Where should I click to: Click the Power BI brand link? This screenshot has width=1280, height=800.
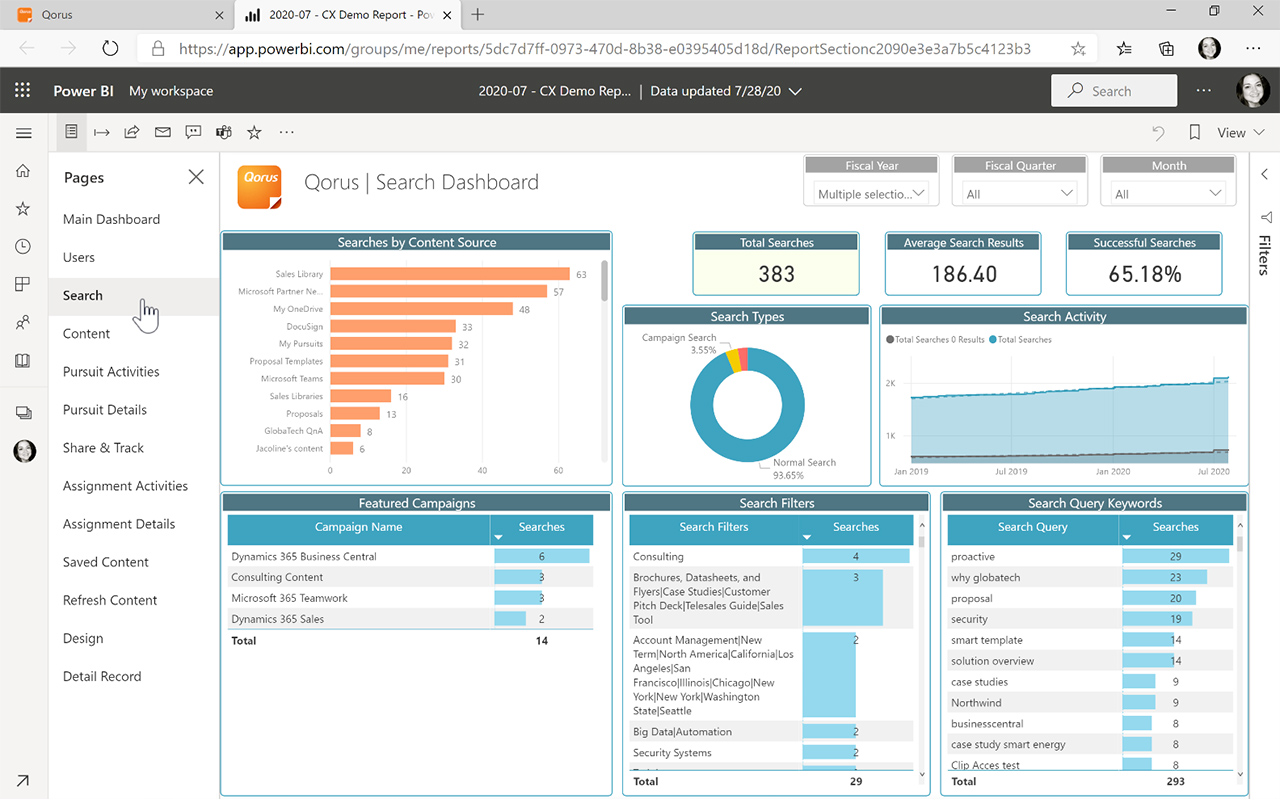click(x=83, y=91)
